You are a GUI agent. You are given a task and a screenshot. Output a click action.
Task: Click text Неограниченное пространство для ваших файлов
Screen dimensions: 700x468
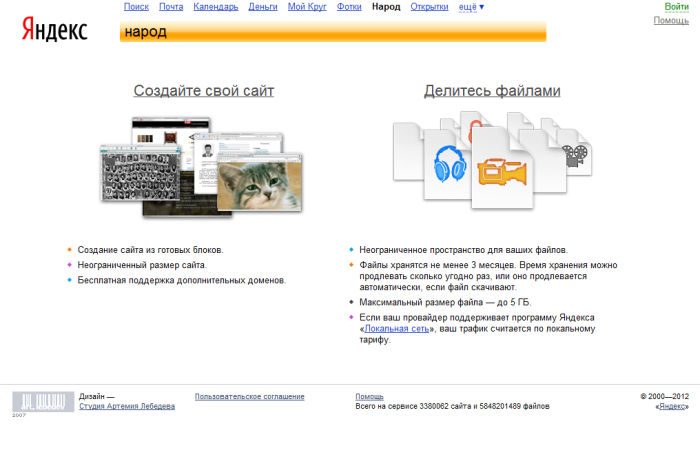463,250
